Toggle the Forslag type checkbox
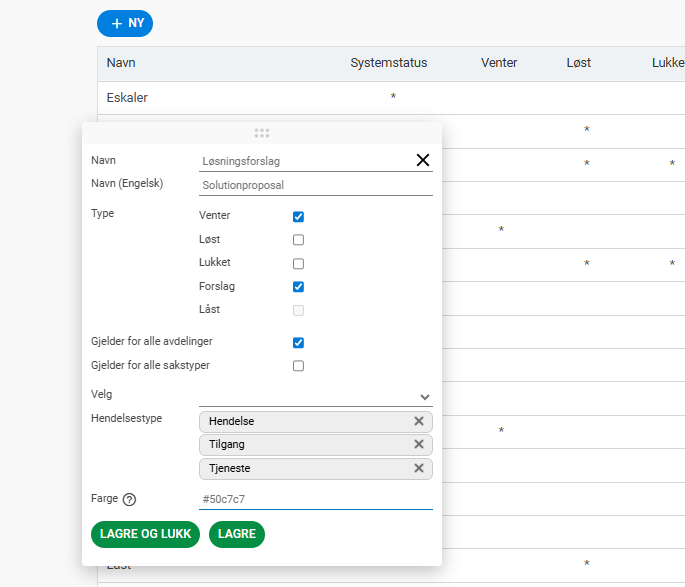The width and height of the screenshot is (685, 587). tap(298, 287)
